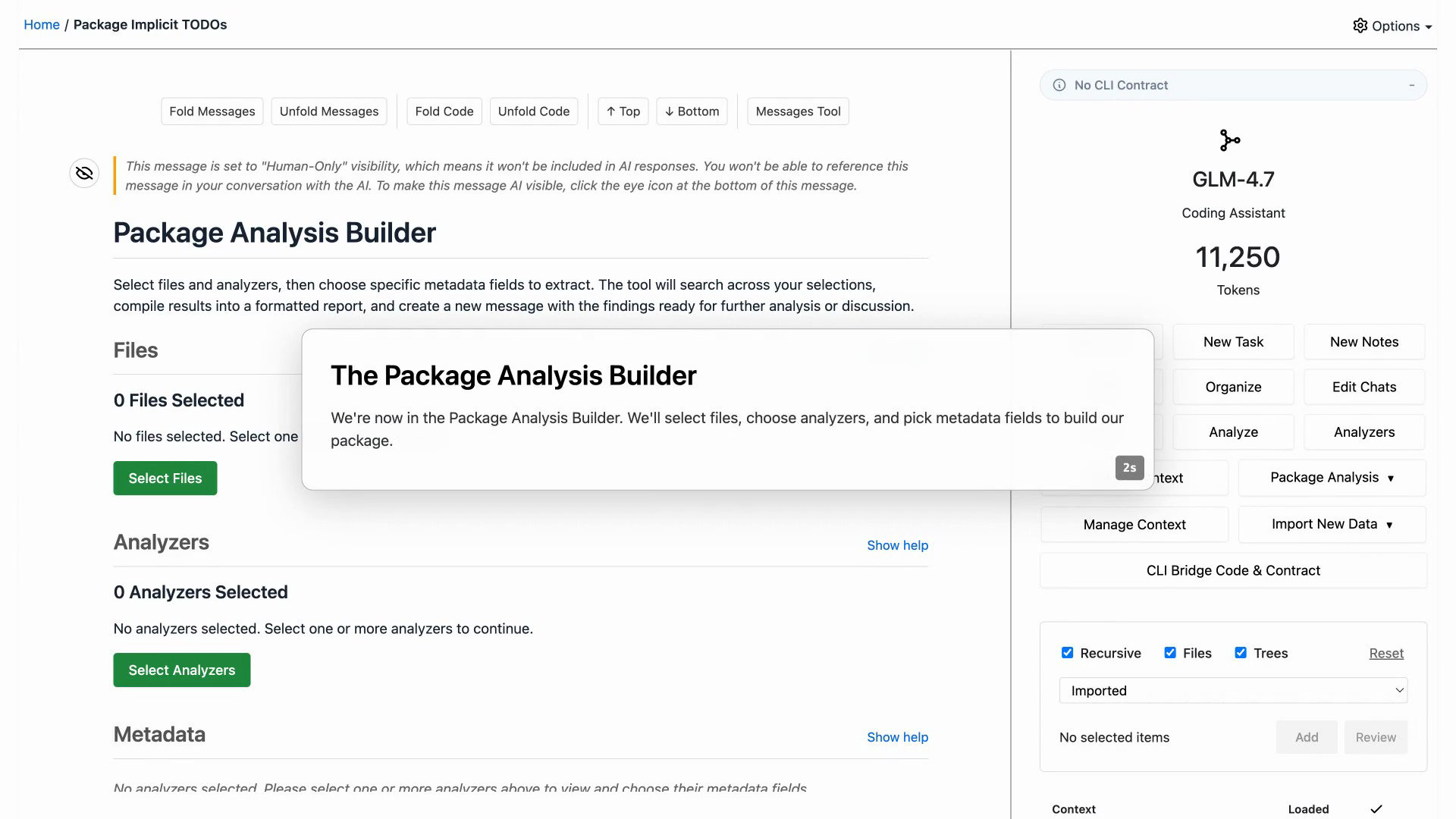Viewport: 1456px width, 819px height.
Task: Open the Imported select dropdown
Action: [x=1234, y=691]
